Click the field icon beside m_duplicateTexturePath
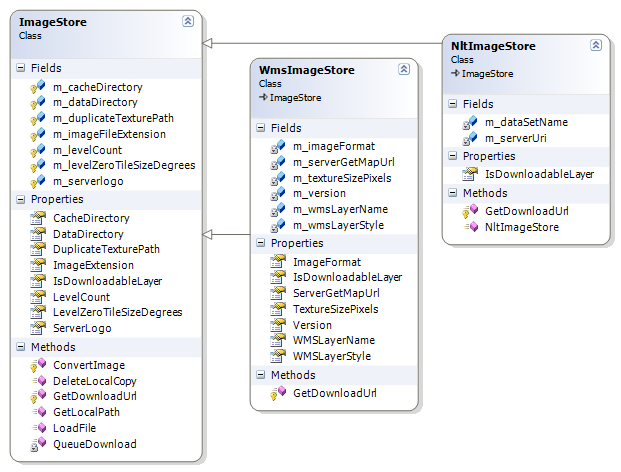 tap(38, 118)
